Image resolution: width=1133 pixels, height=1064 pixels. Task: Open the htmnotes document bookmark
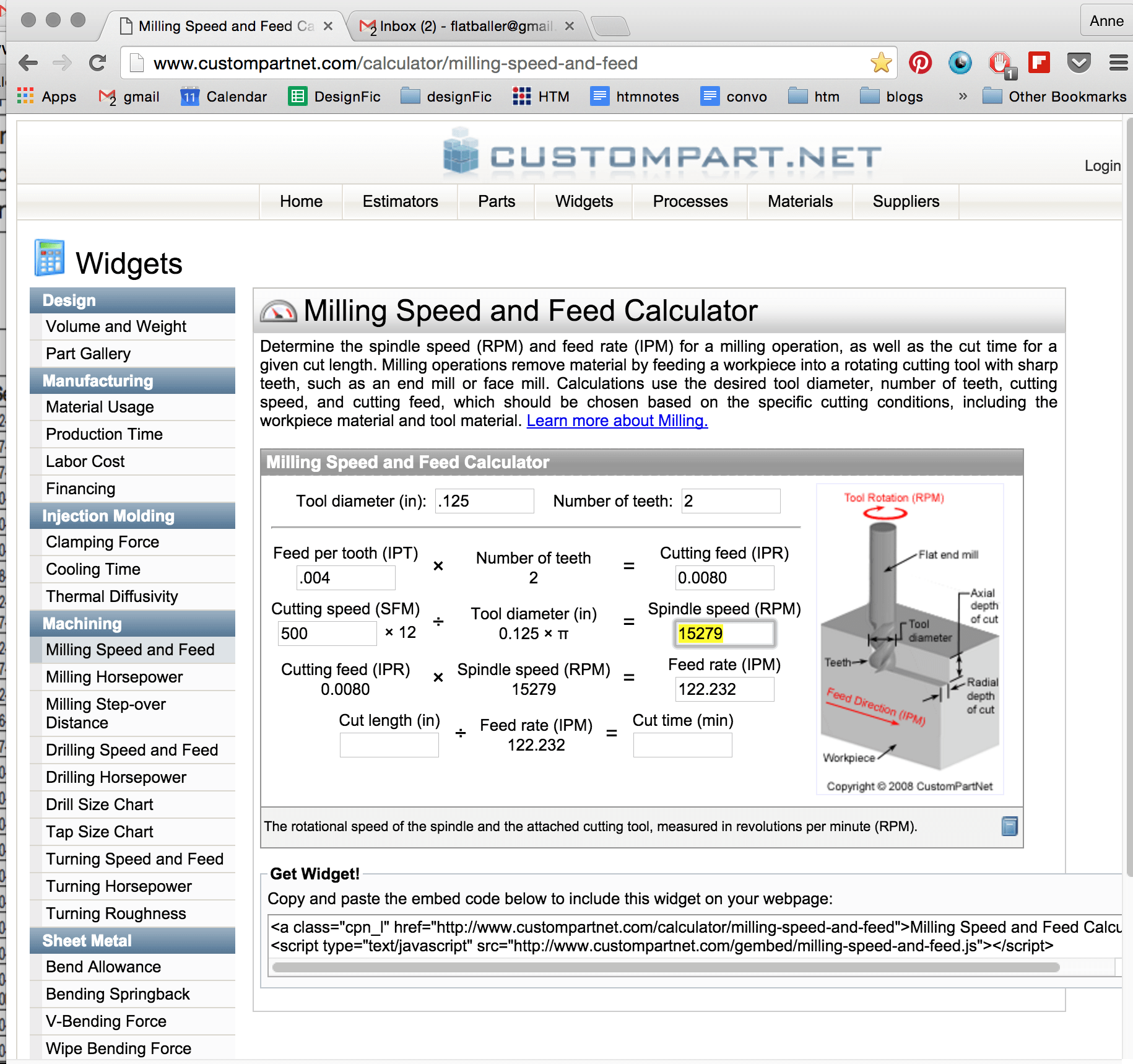point(635,97)
